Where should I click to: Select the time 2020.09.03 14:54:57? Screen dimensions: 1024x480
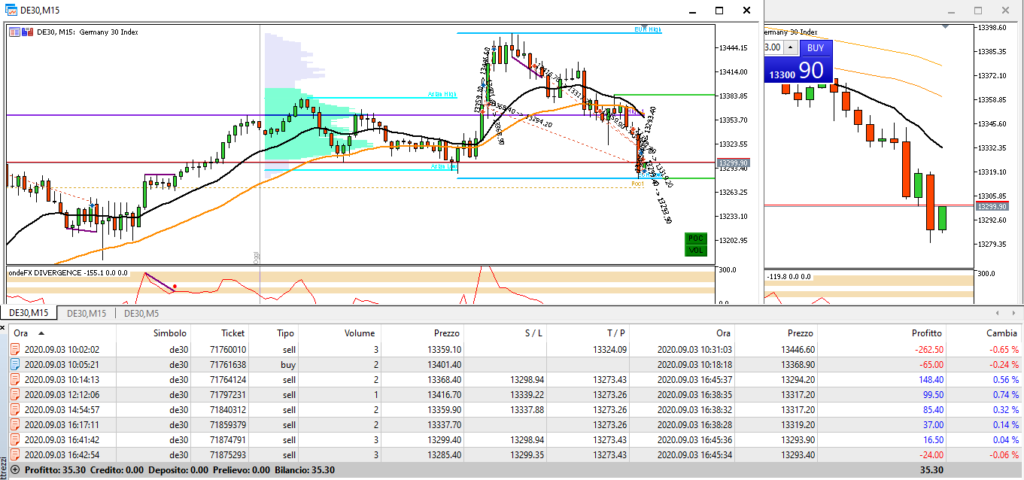(62, 409)
